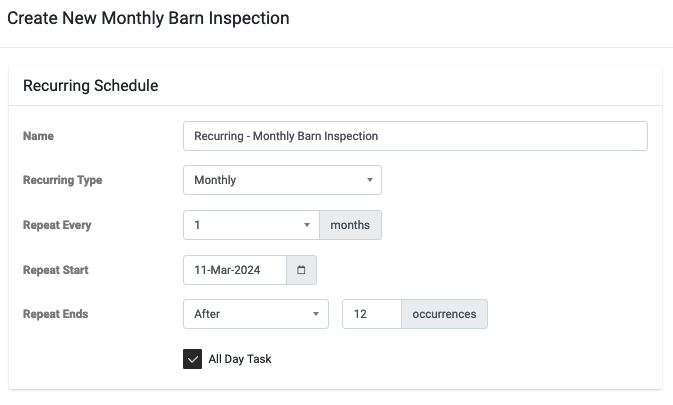Viewport: 673px width, 405px height.
Task: Open the Recurring Type dropdown showing Monthly
Action: pyautogui.click(x=282, y=180)
